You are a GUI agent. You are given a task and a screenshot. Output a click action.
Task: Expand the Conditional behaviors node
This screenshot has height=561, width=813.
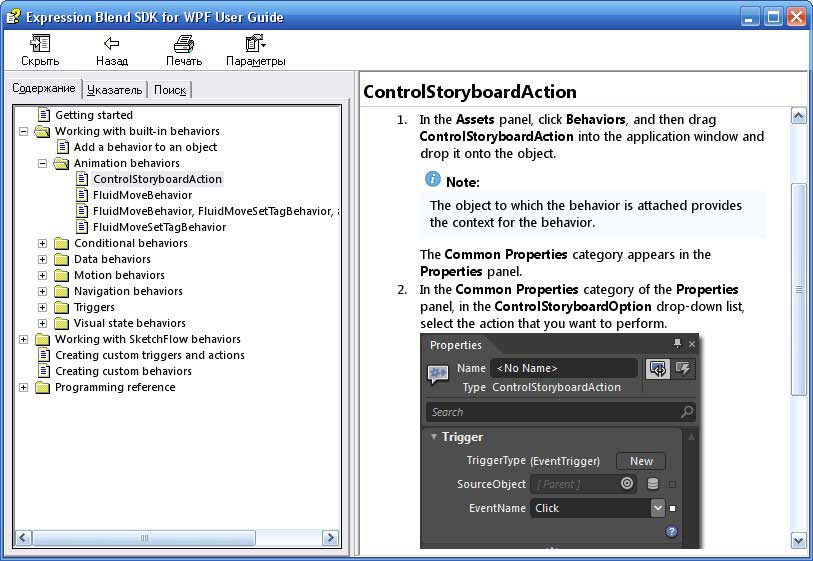(x=43, y=243)
